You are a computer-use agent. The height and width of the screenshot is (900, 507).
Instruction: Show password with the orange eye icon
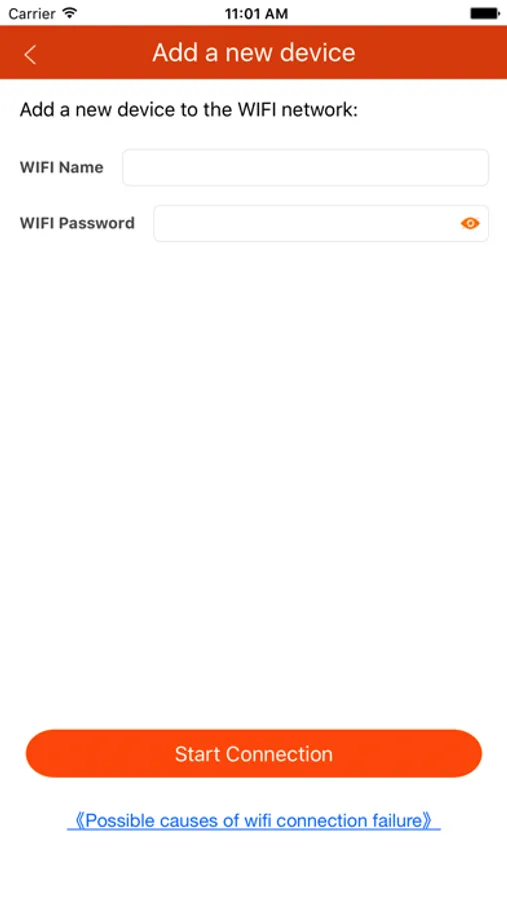470,224
